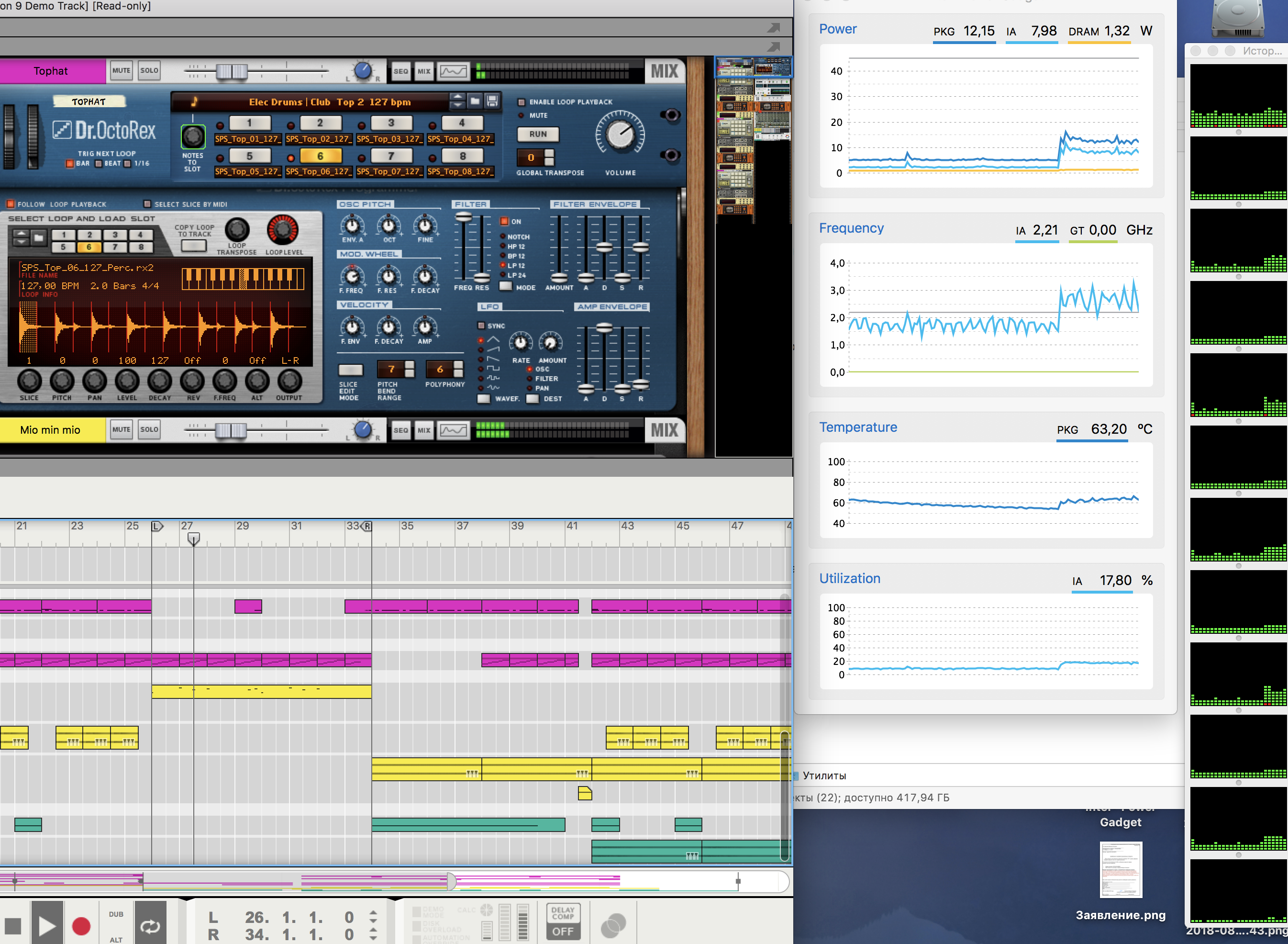Click patch up/down arrows next to patch name
Screen dimensions: 1288x944
pyautogui.click(x=457, y=101)
